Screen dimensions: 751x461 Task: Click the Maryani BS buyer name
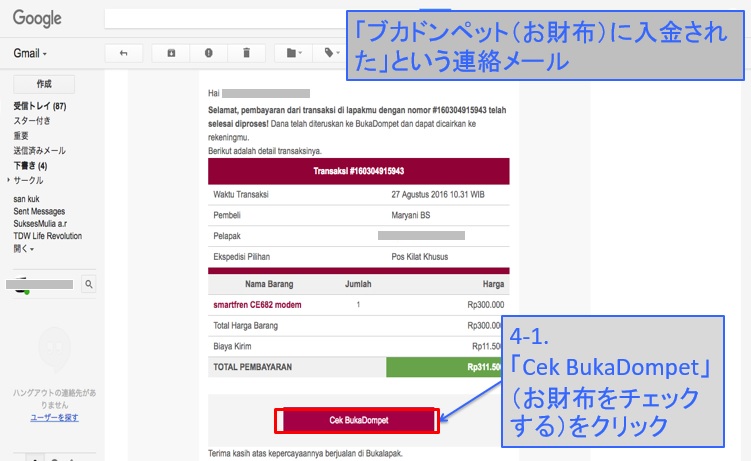410,215
